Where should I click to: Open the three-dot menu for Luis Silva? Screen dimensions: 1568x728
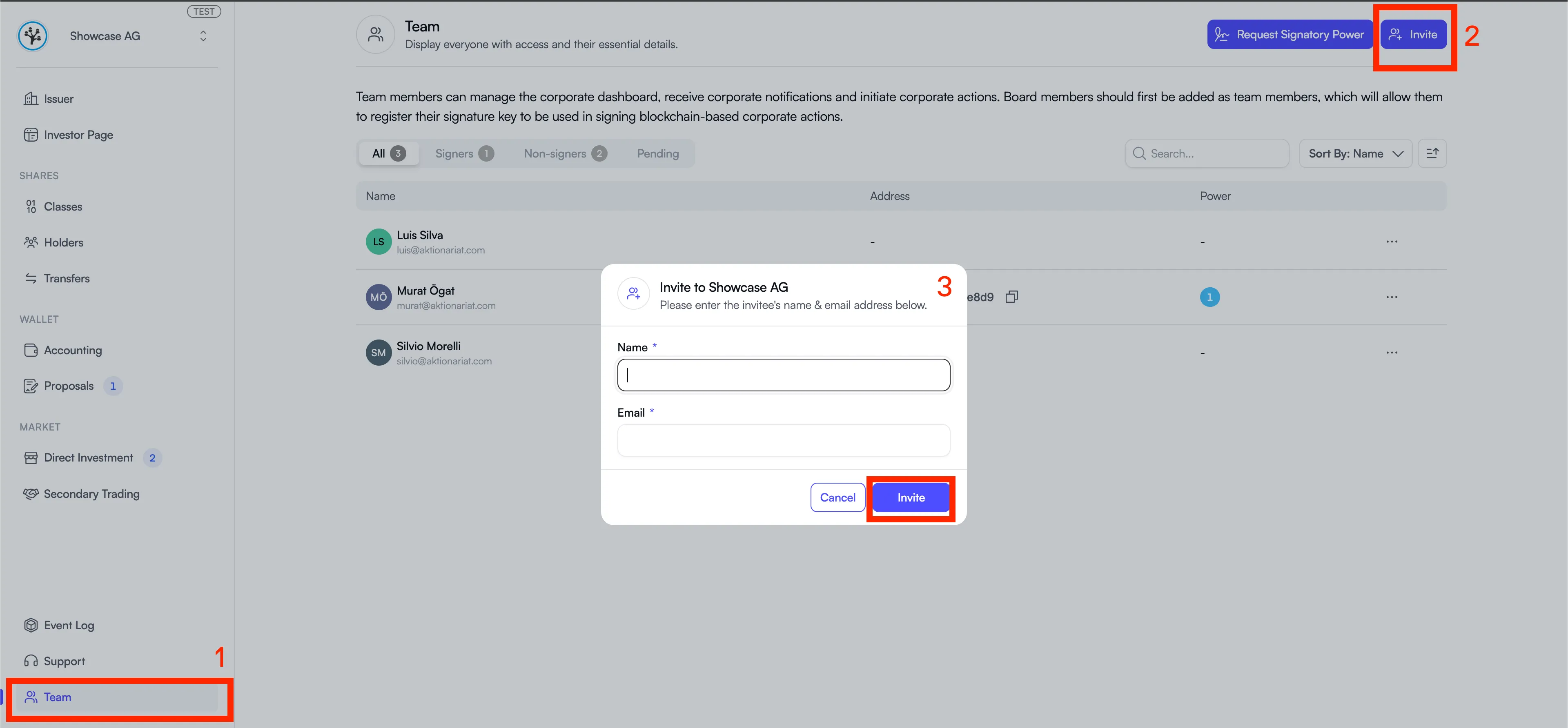point(1392,242)
